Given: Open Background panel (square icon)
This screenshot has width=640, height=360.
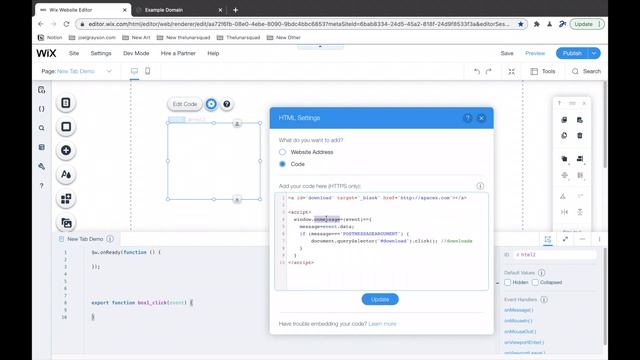Looking at the screenshot, I should (x=66, y=127).
